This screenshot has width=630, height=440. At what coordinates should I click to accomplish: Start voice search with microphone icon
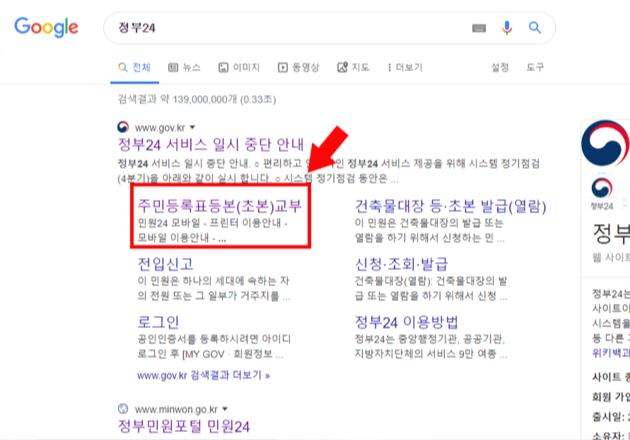[507, 28]
